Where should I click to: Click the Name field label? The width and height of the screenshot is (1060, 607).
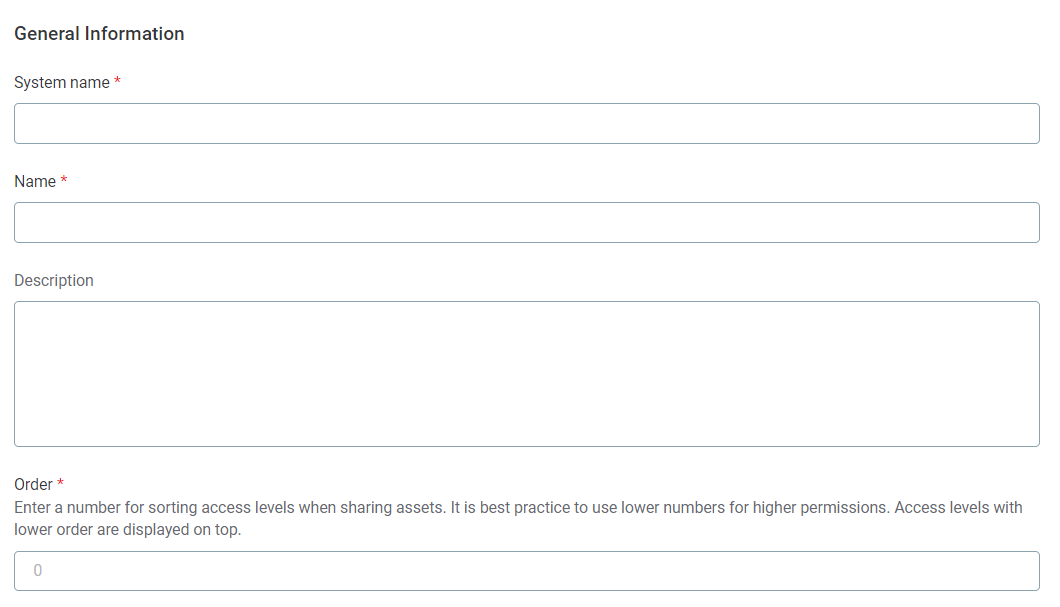pyautogui.click(x=35, y=182)
